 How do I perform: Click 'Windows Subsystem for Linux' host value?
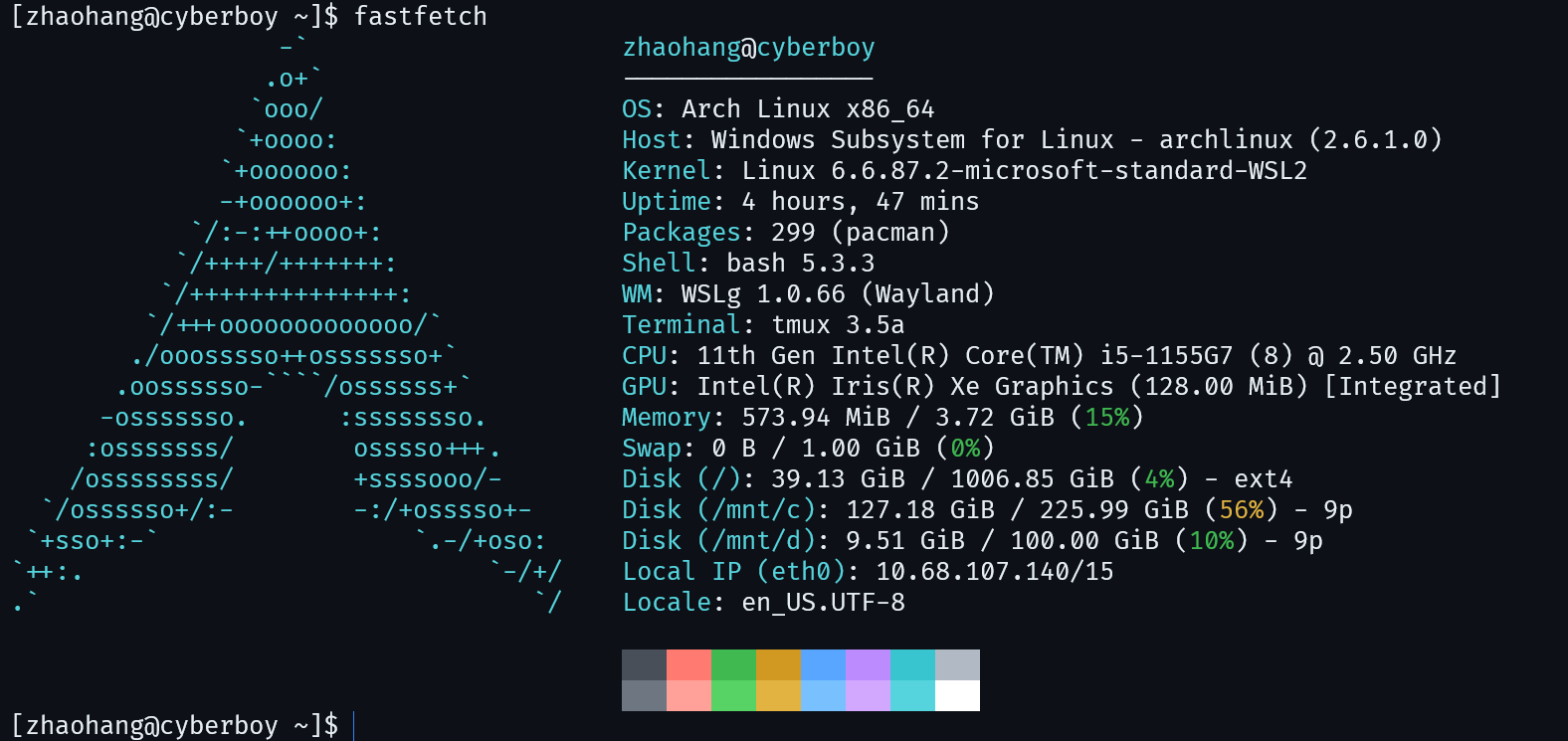point(912,140)
